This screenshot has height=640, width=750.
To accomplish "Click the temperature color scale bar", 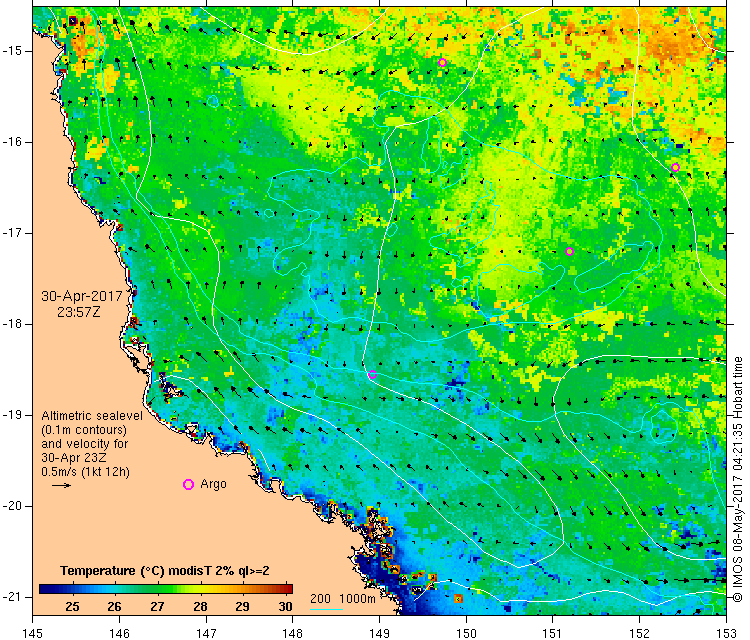I will point(166,589).
